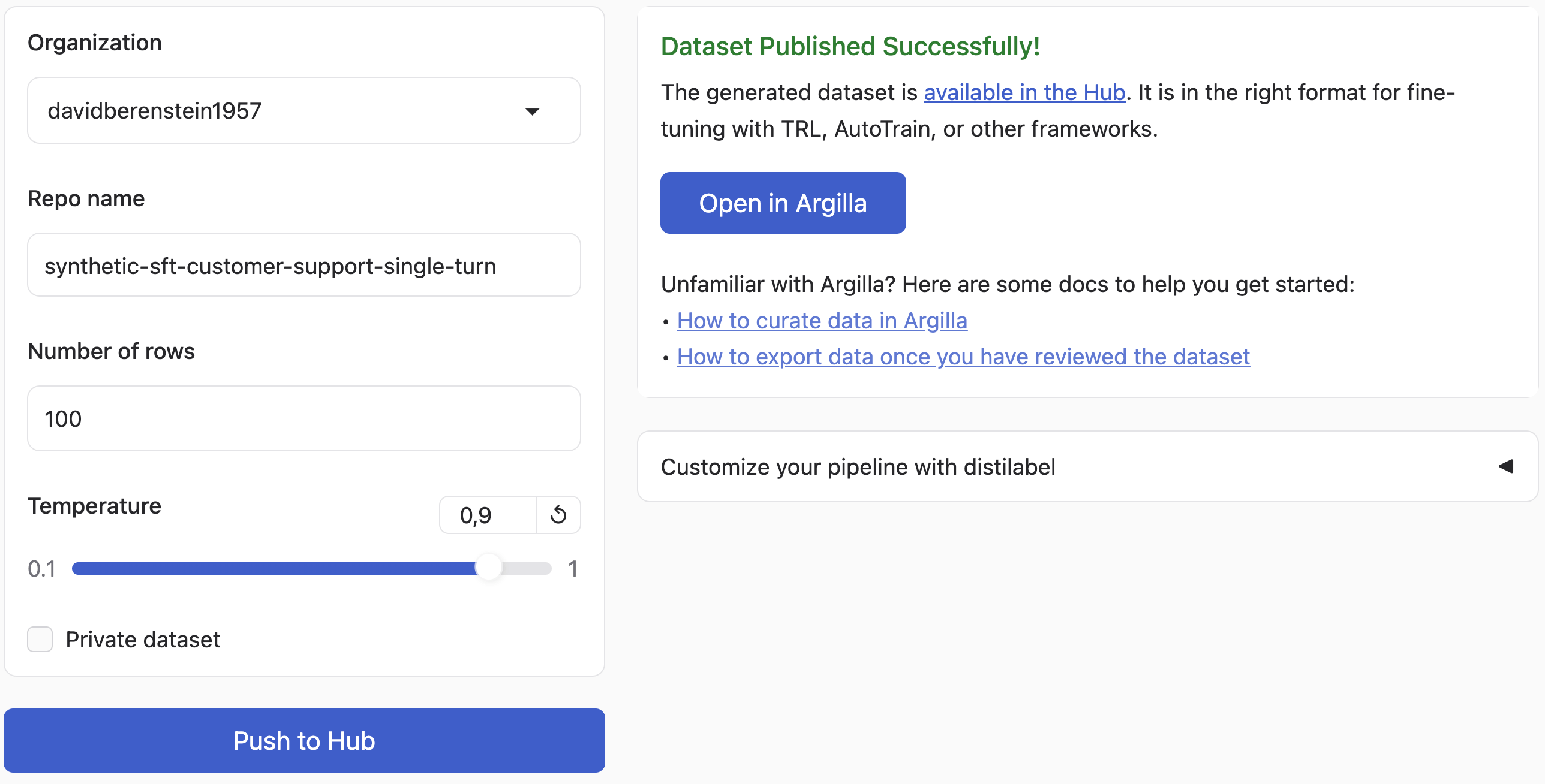Click the Number of rows field
Screen dimensions: 1545x784
point(303,418)
